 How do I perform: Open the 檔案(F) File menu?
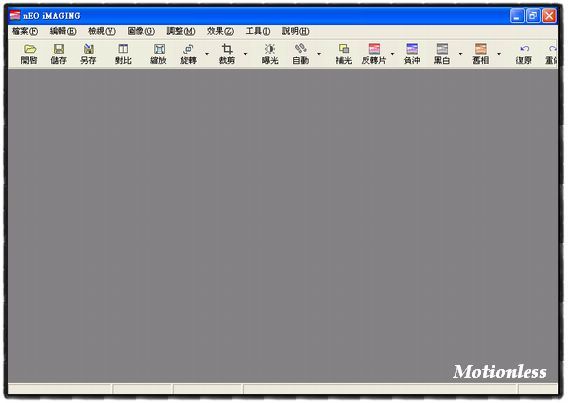[x=25, y=32]
